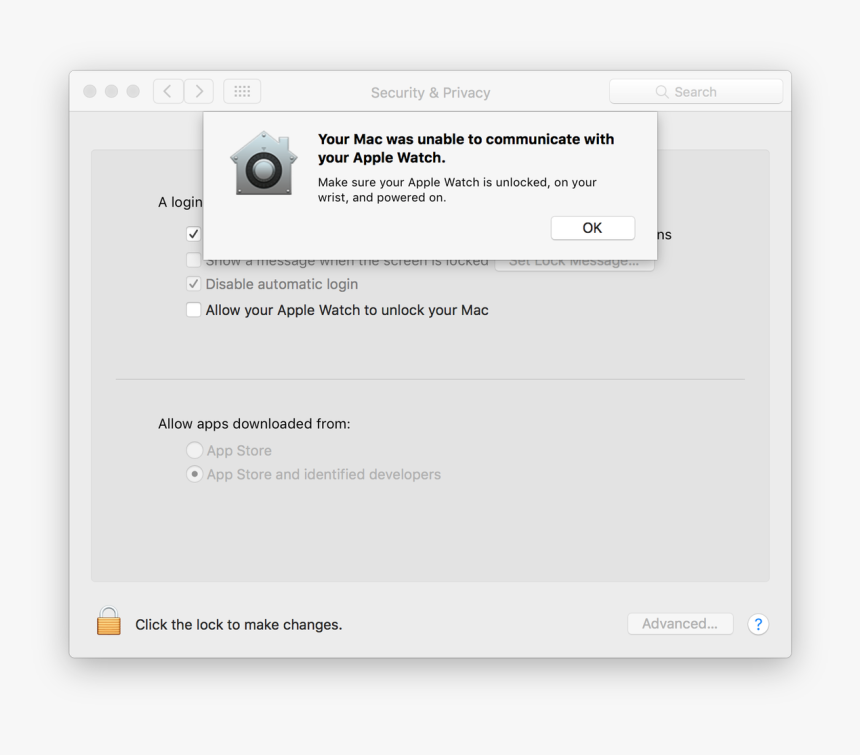
Task: Select the App Store radio button
Action: [194, 450]
